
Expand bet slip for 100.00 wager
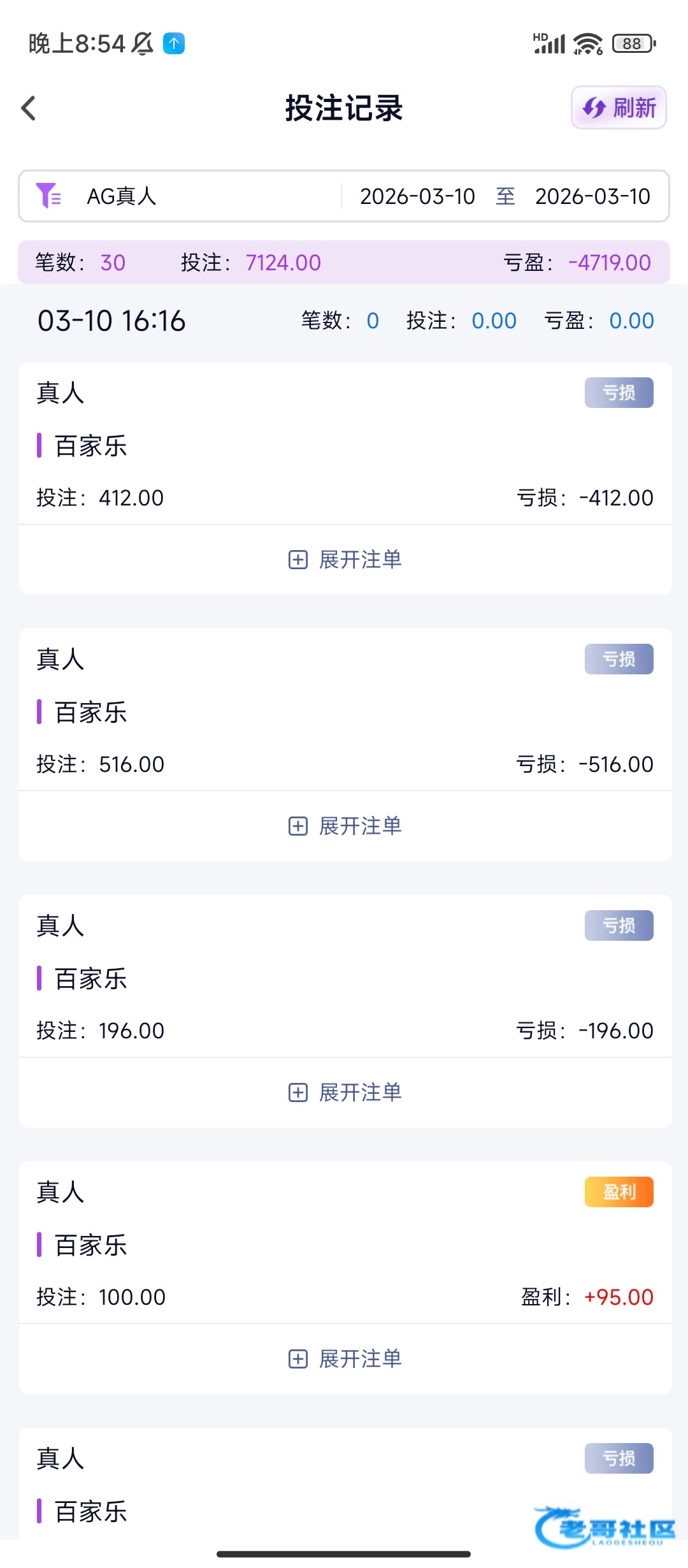point(345,1359)
